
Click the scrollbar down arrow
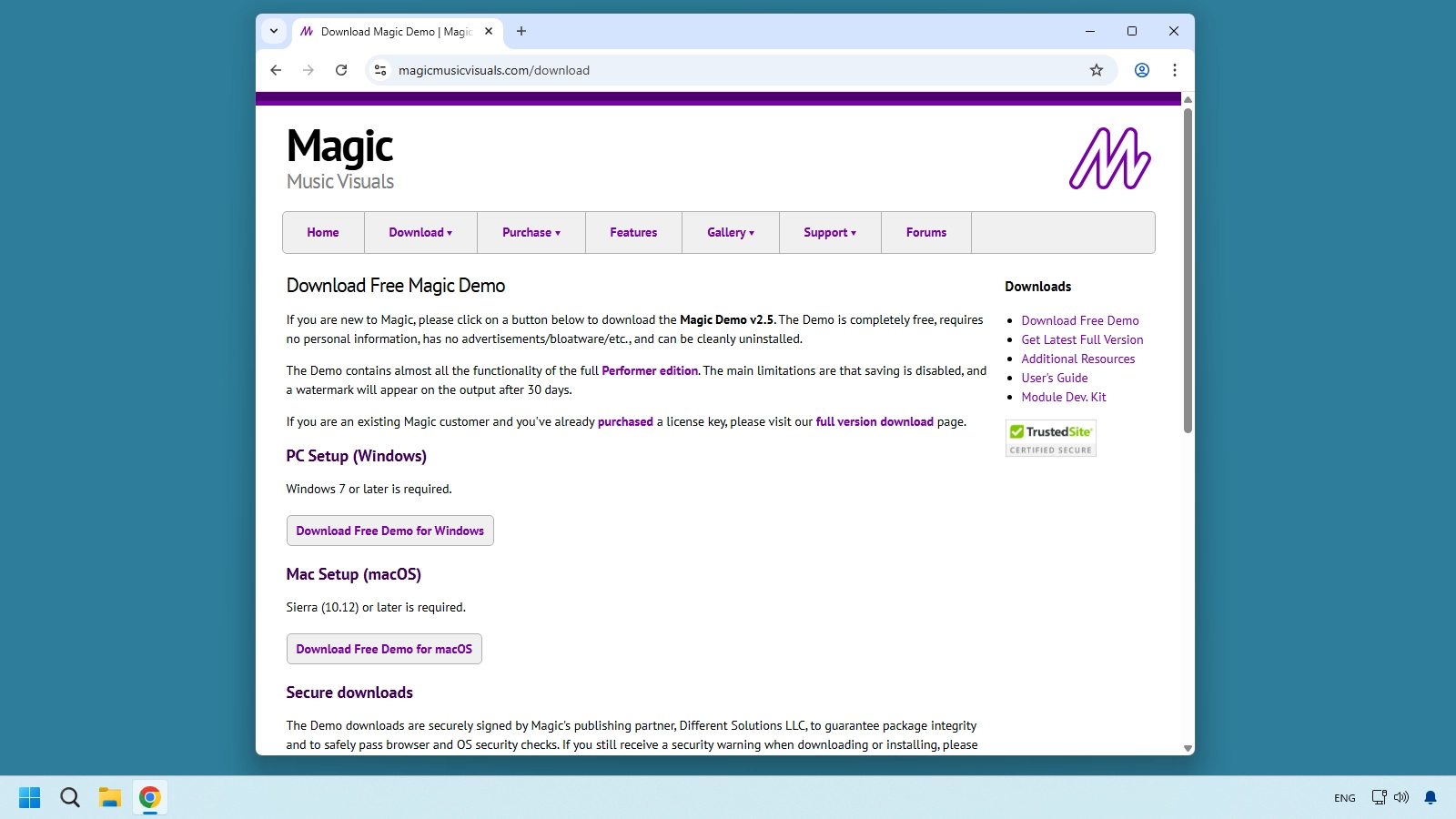click(1188, 748)
